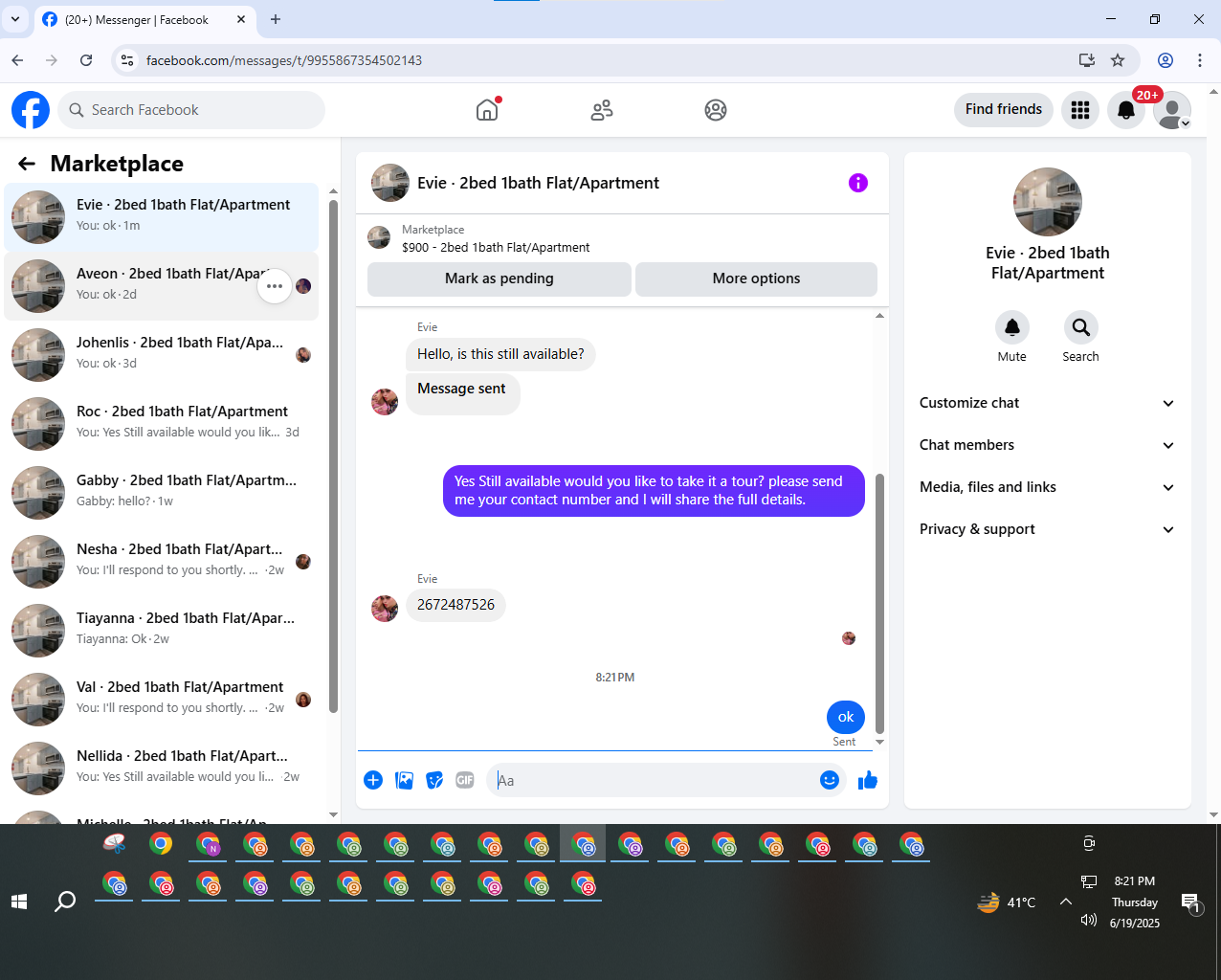Open the Windows notification center icon
The height and width of the screenshot is (980, 1221).
(1191, 902)
